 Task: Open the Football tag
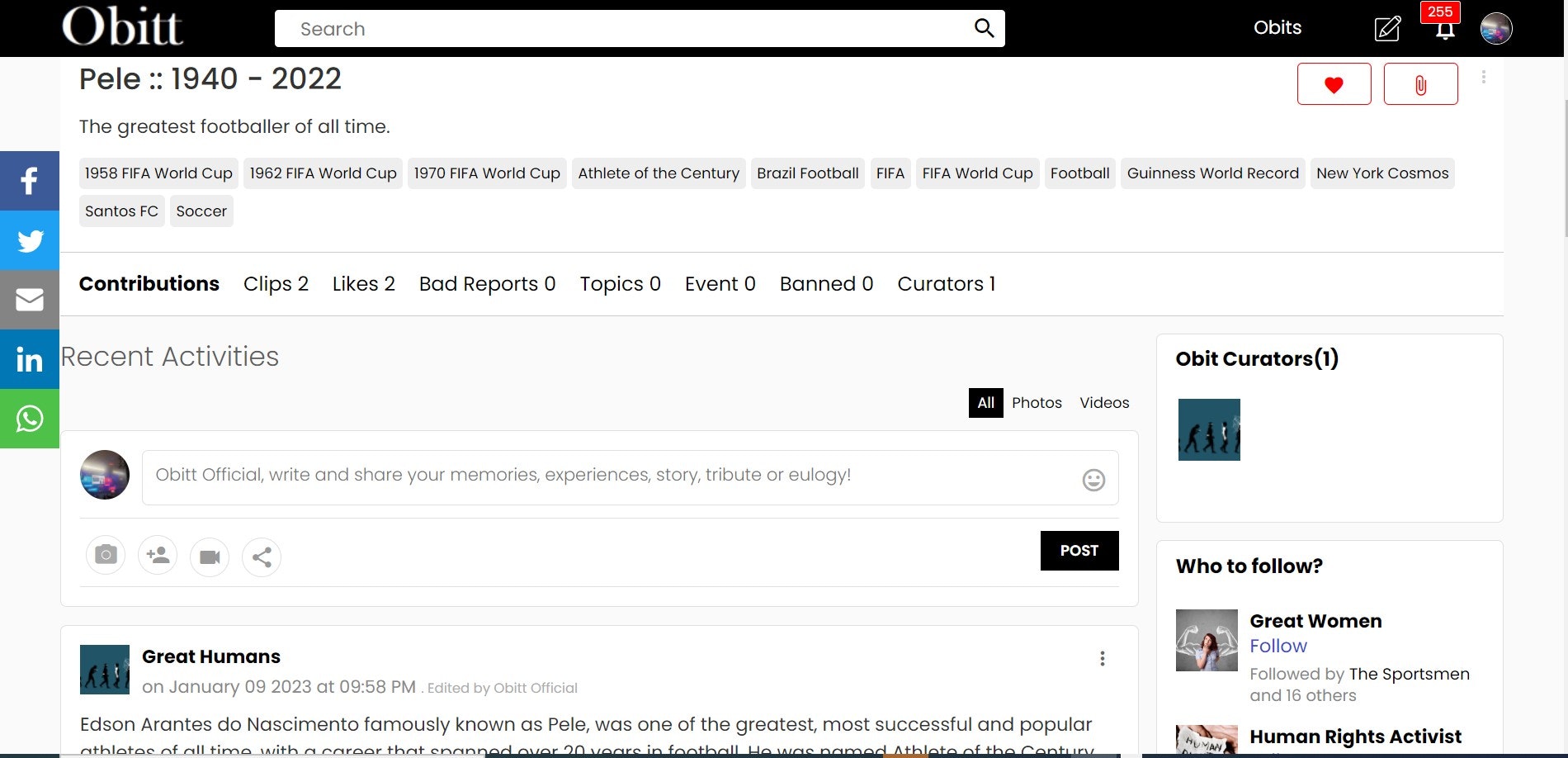(x=1080, y=173)
